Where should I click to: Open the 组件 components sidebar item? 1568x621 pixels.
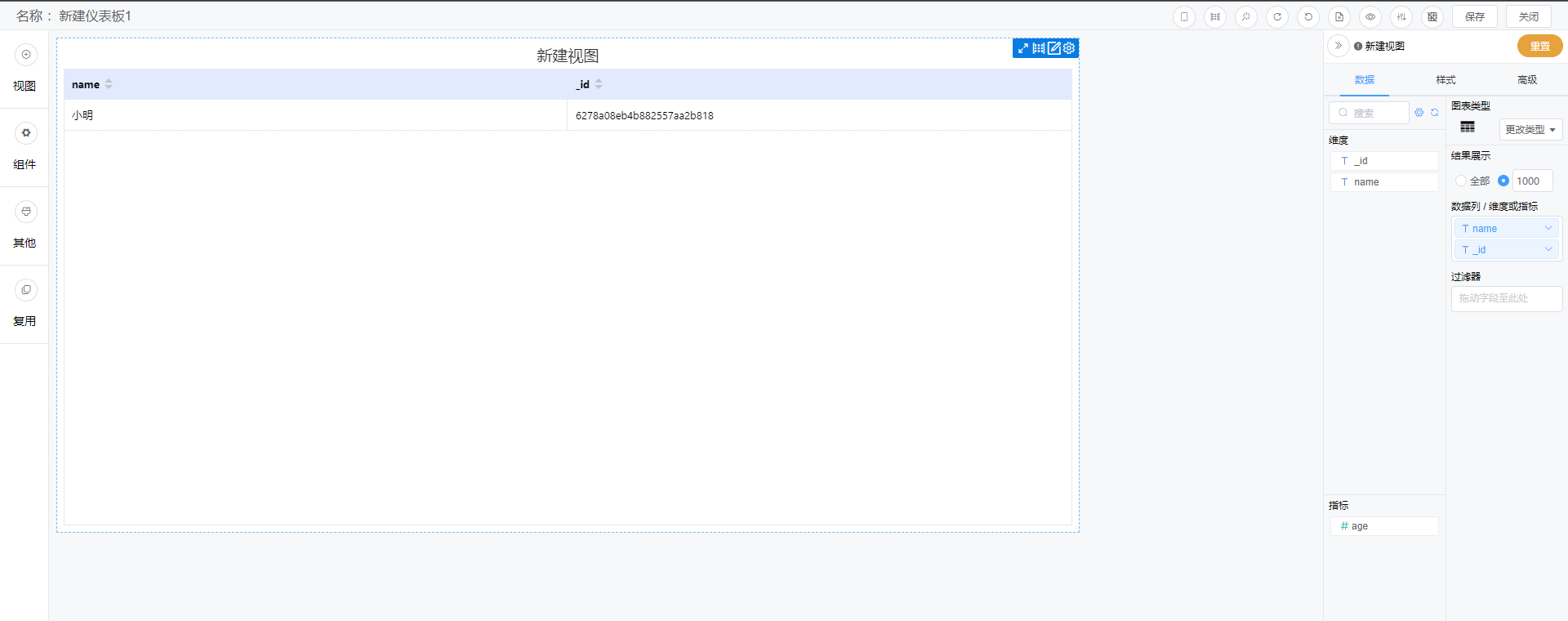pyautogui.click(x=24, y=147)
